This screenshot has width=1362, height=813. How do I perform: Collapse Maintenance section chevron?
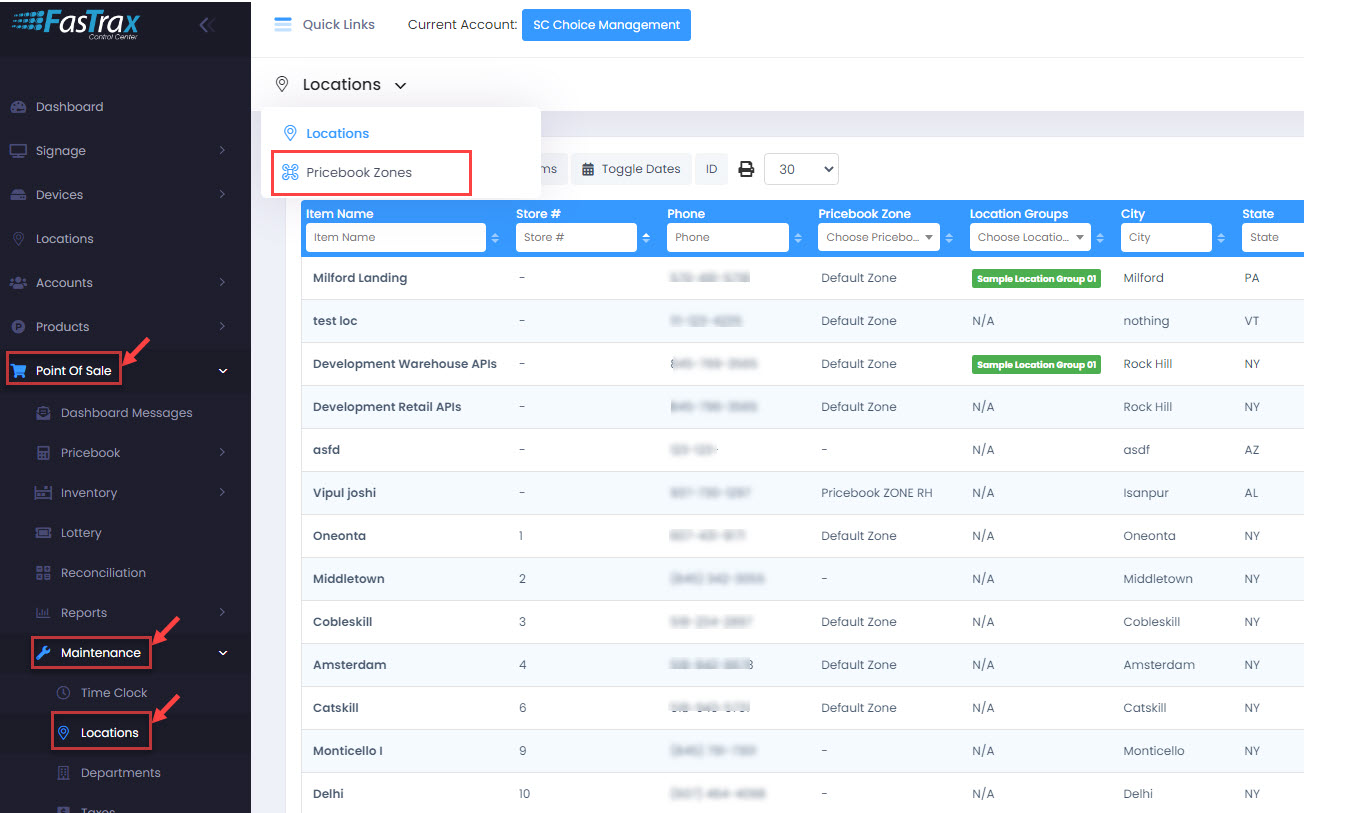pyautogui.click(x=223, y=653)
